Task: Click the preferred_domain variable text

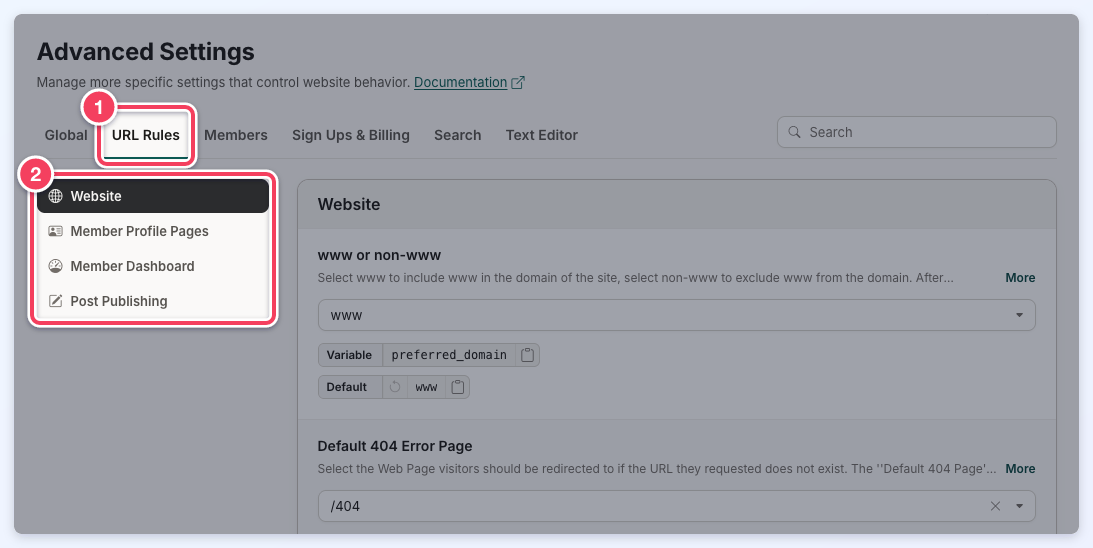Action: (449, 355)
